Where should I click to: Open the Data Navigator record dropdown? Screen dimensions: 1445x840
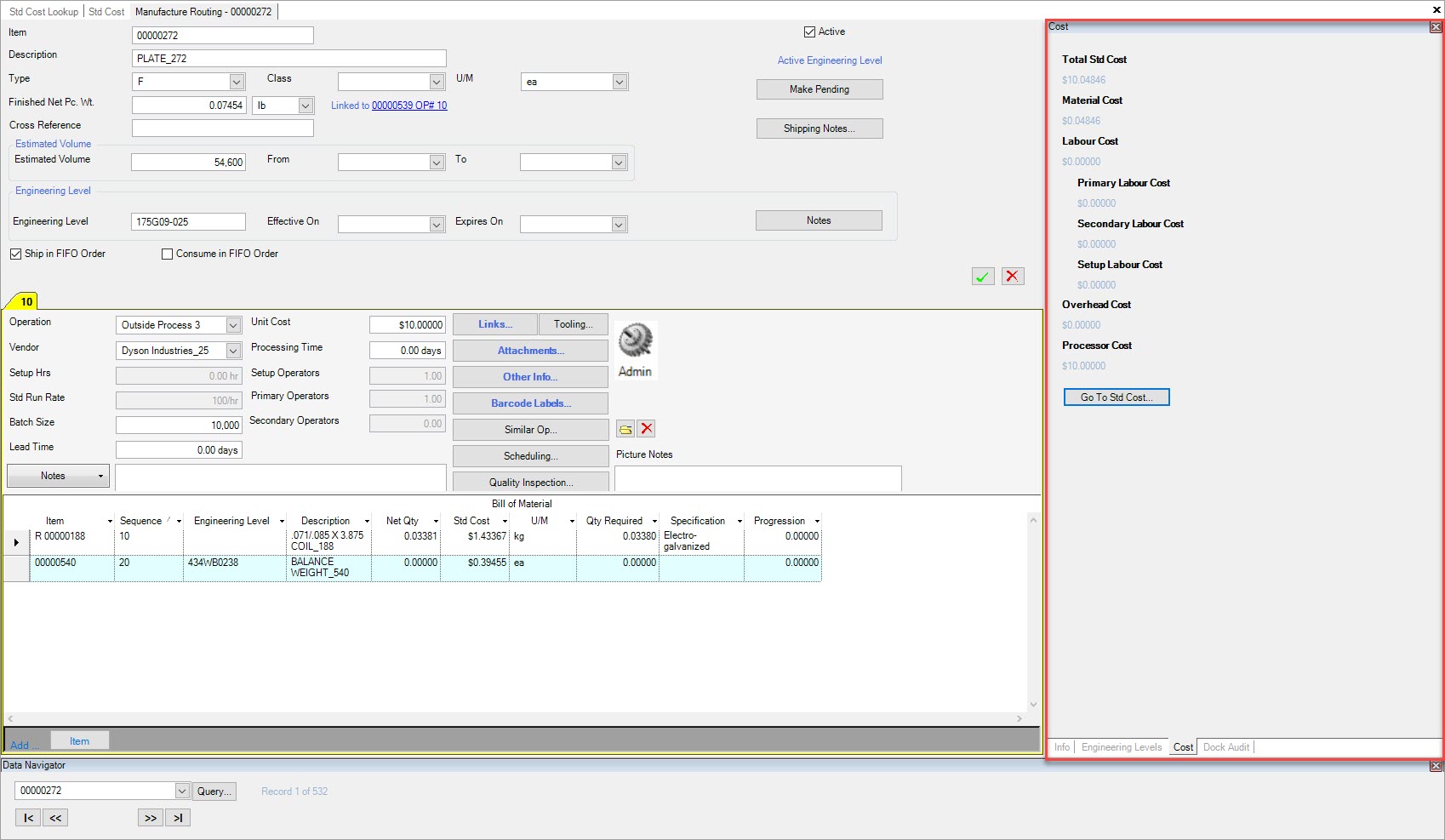tap(181, 791)
